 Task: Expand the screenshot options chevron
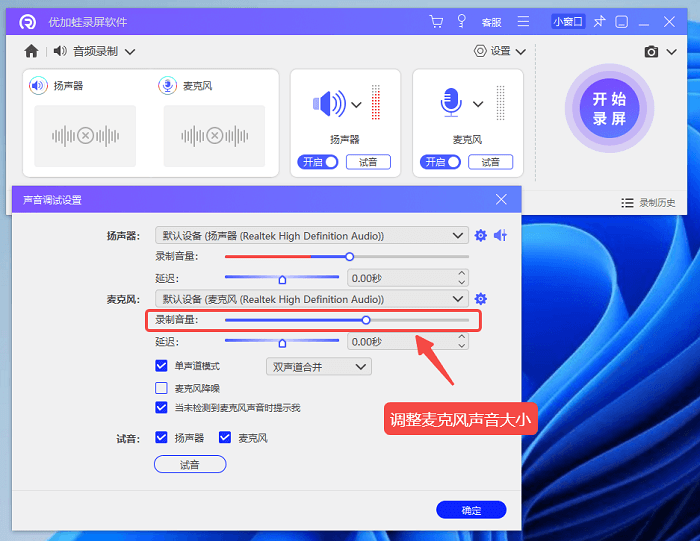[x=671, y=52]
